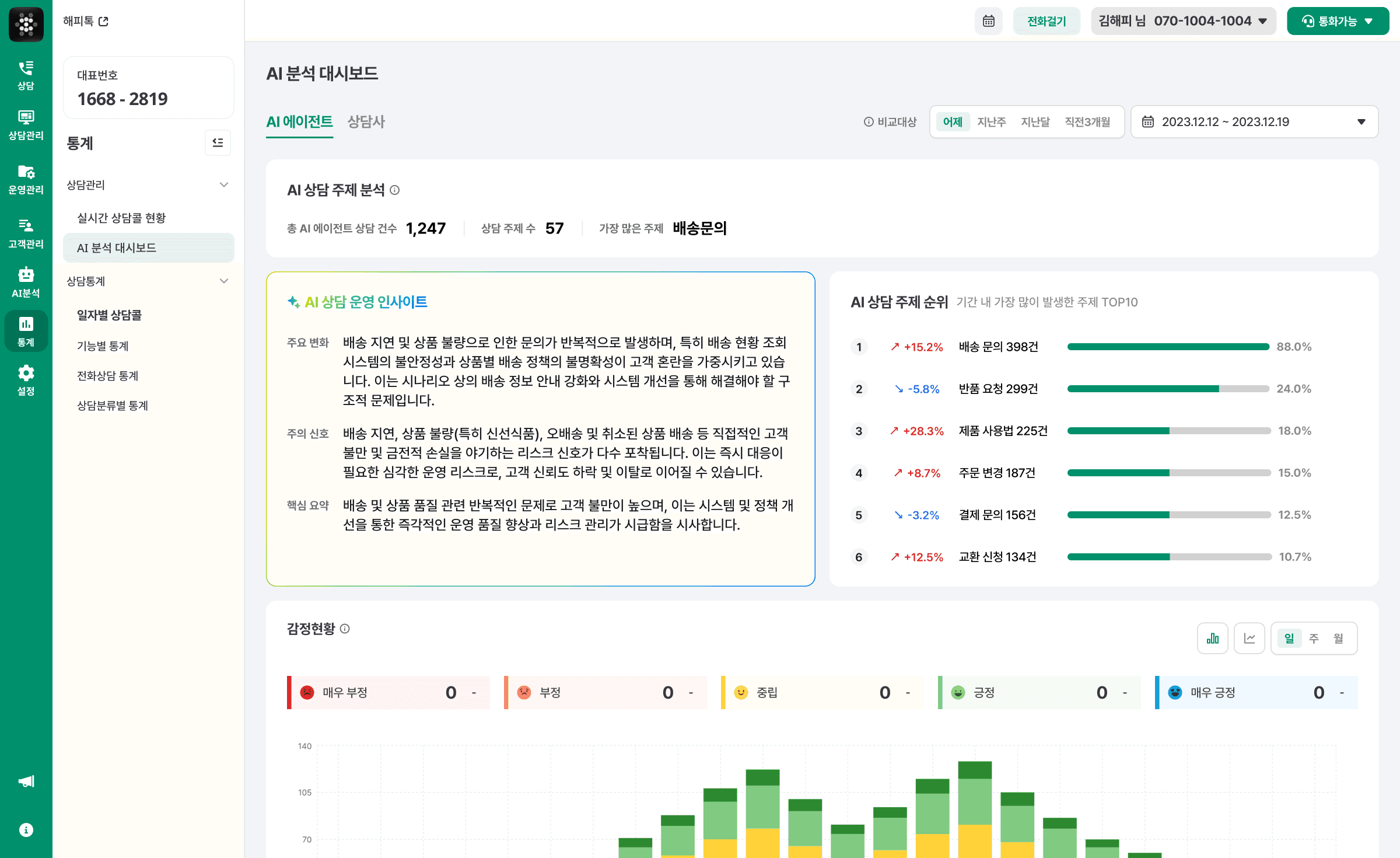Click 배송 문의 progress bar
Viewport: 1400px width, 858px height.
click(x=1167, y=347)
